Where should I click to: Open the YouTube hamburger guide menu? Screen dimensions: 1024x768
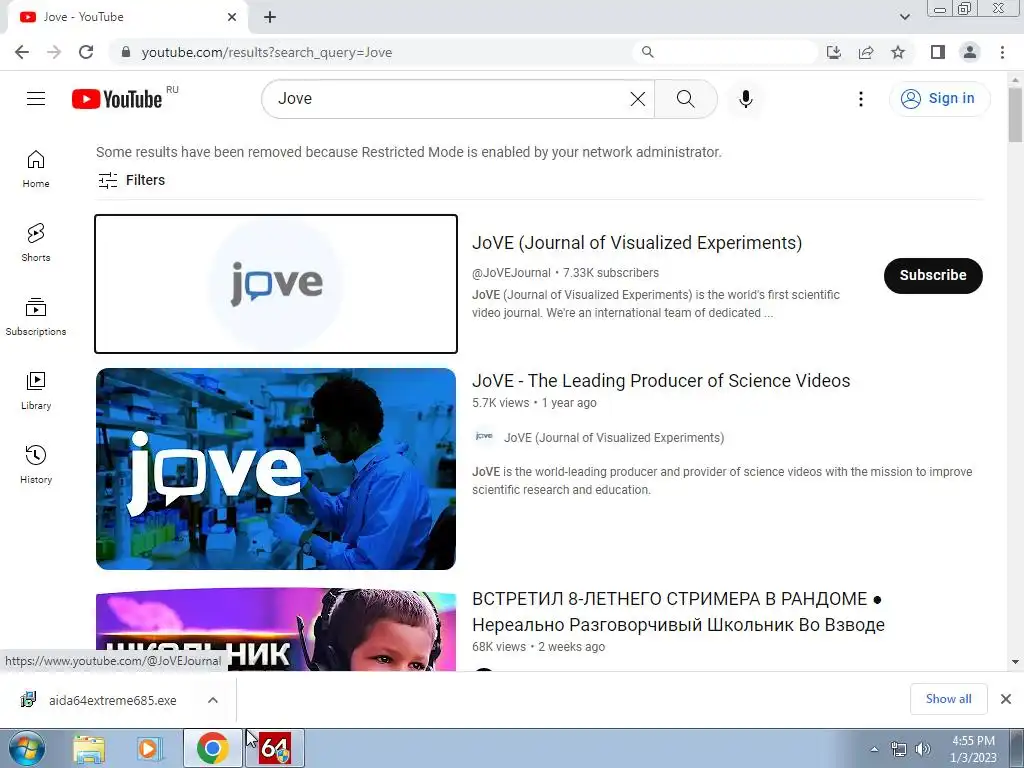[36, 99]
